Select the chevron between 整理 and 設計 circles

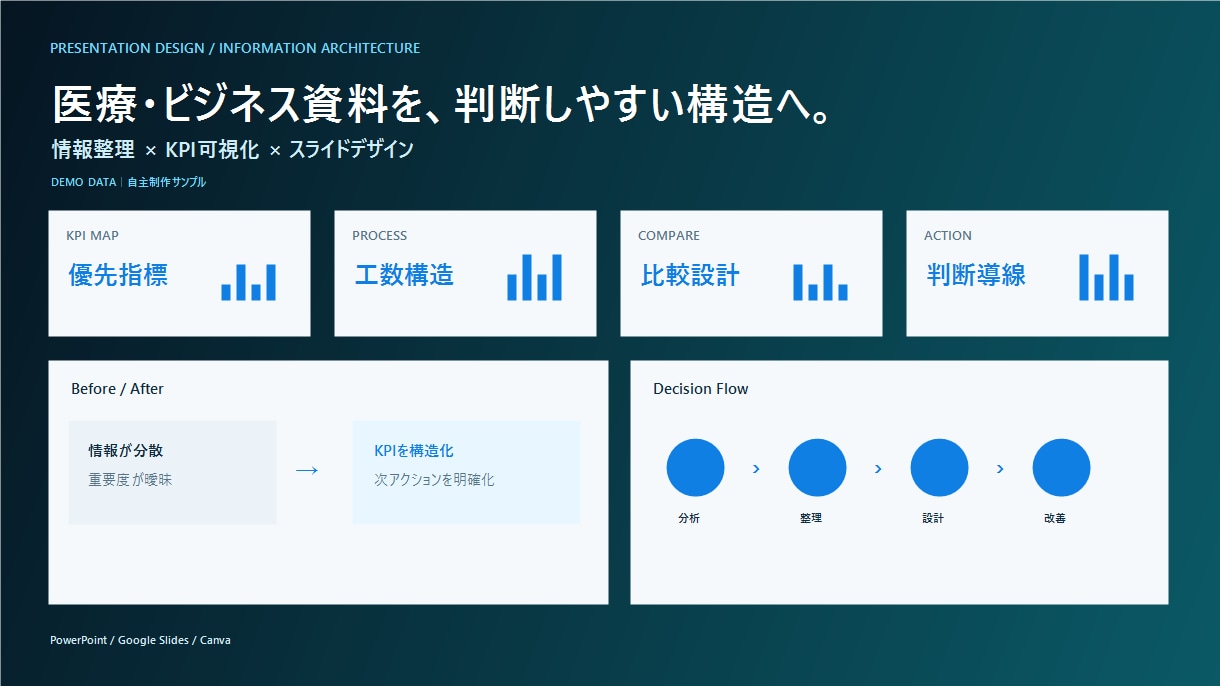pyautogui.click(x=878, y=468)
